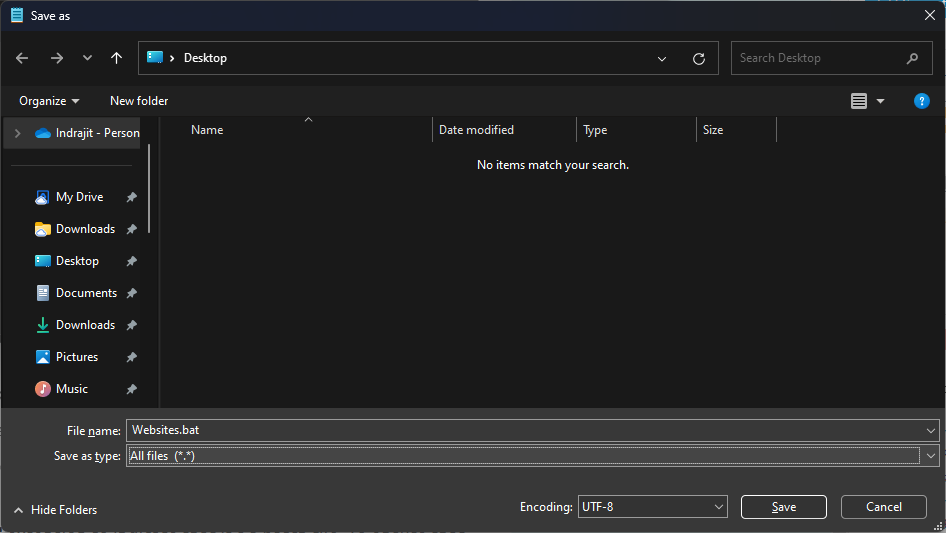This screenshot has height=533, width=946.
Task: Select My Drive in sidebar
Action: point(79,197)
